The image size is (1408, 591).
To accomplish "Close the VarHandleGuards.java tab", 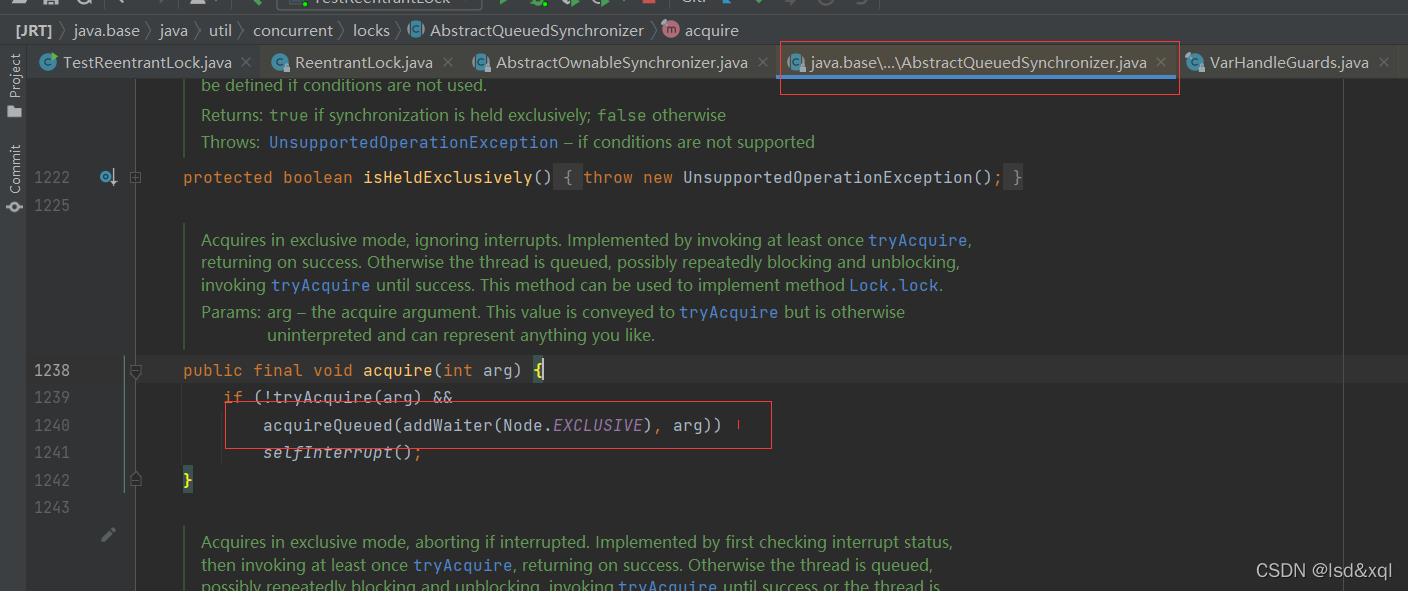I will (1384, 62).
